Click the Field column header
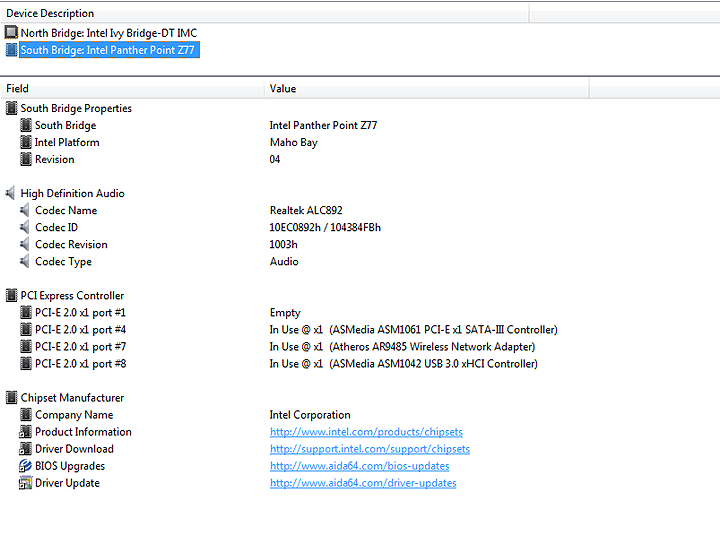The width and height of the screenshot is (720, 544). (x=132, y=89)
